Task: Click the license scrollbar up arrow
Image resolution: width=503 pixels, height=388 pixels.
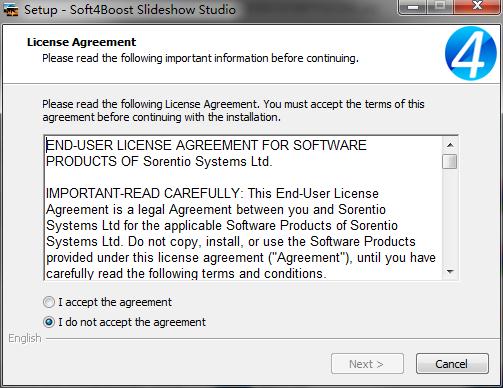Action: 450,145
